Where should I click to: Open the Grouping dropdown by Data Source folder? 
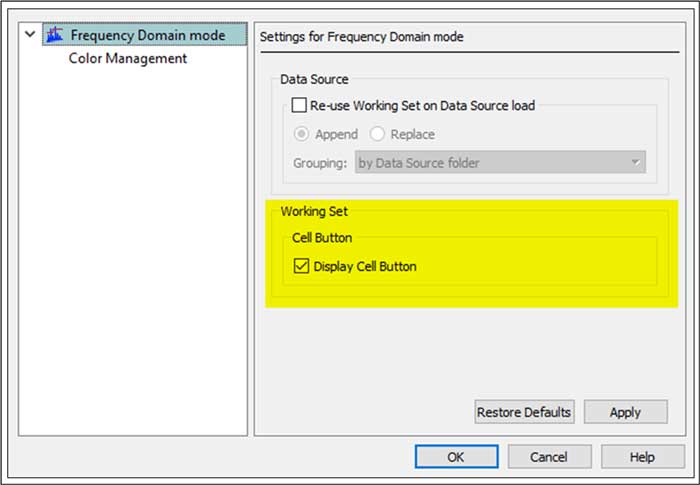coord(500,163)
